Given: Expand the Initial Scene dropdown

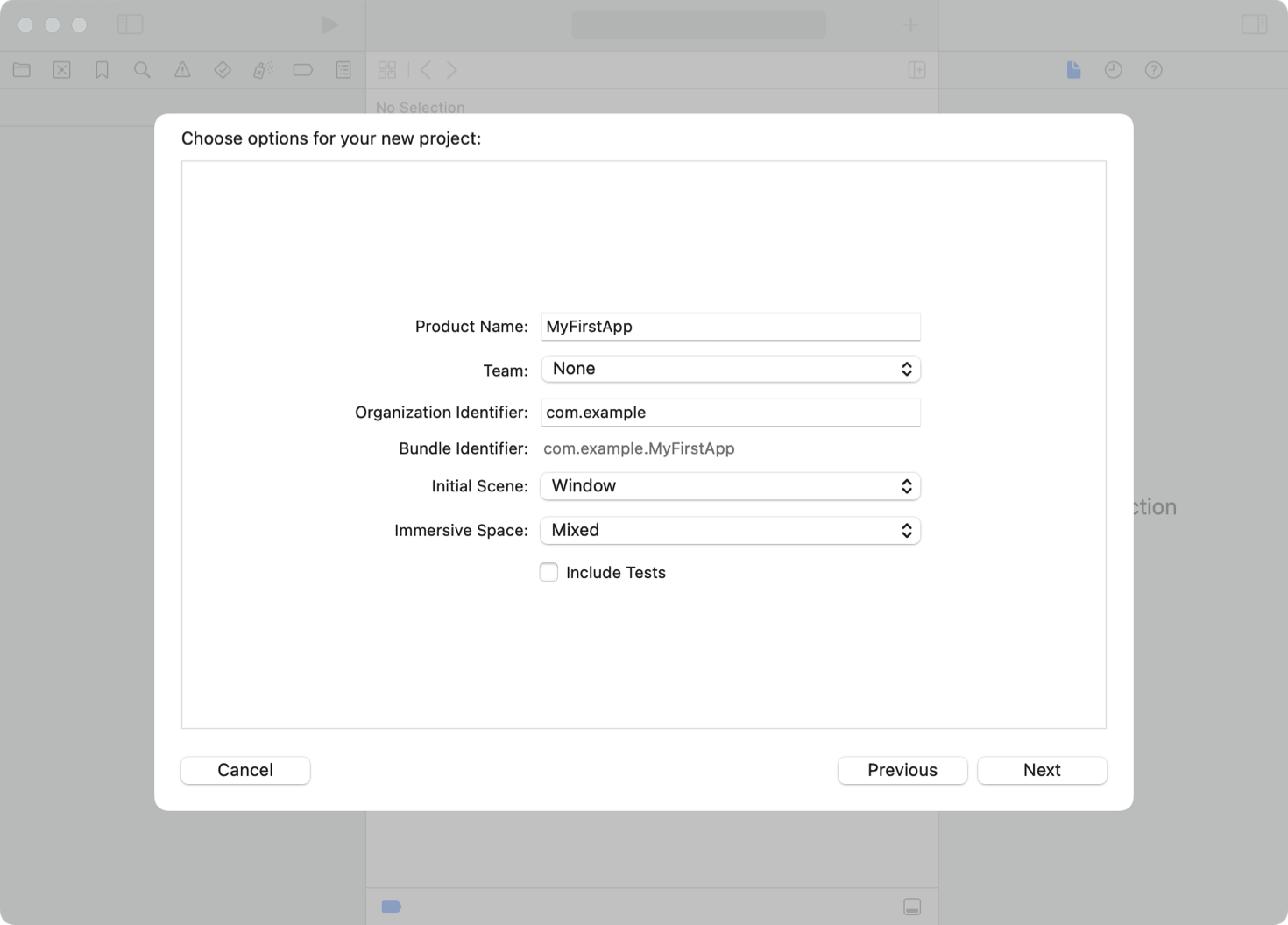Looking at the screenshot, I should [730, 486].
